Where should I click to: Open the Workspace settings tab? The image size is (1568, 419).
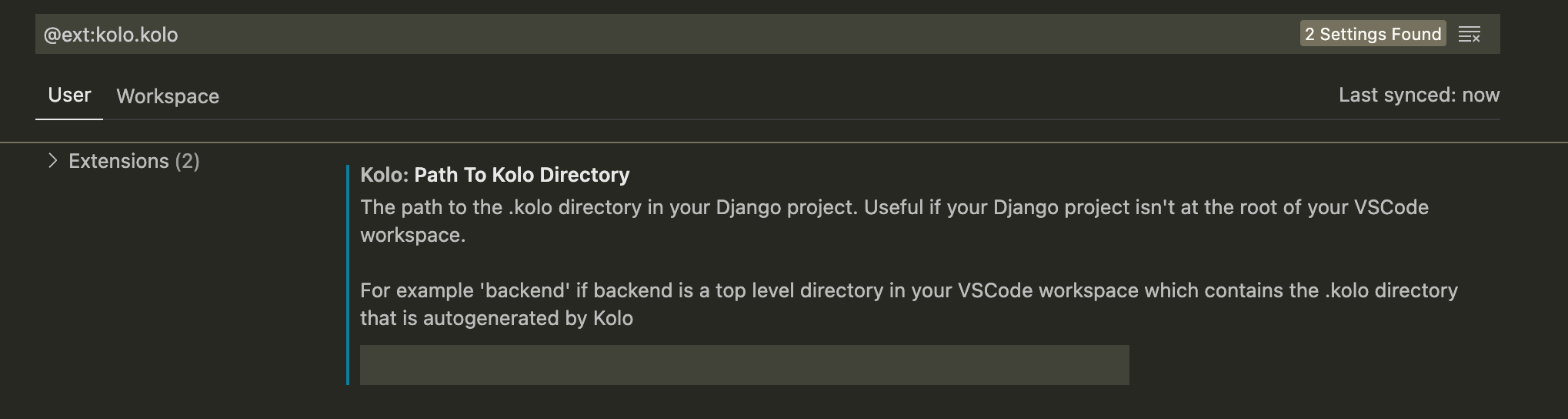(168, 96)
